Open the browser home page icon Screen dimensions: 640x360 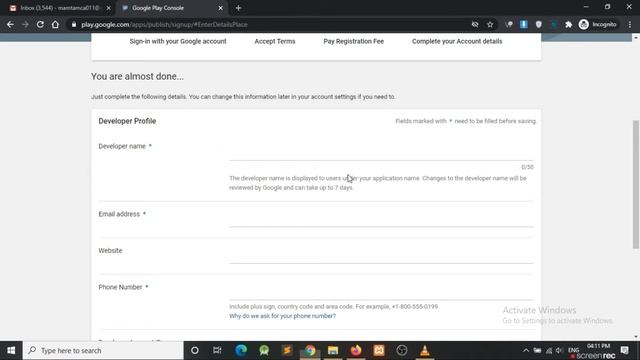pyautogui.click(x=55, y=24)
